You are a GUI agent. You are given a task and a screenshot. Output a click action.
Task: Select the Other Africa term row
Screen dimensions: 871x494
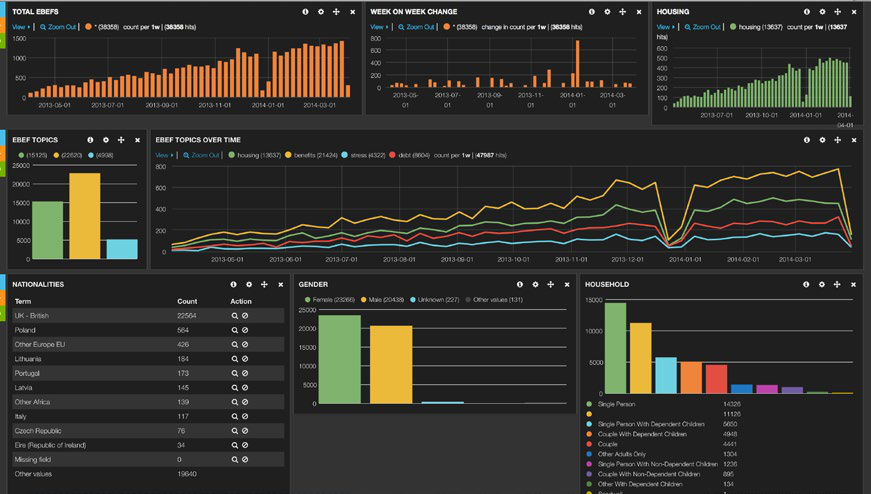click(x=148, y=402)
